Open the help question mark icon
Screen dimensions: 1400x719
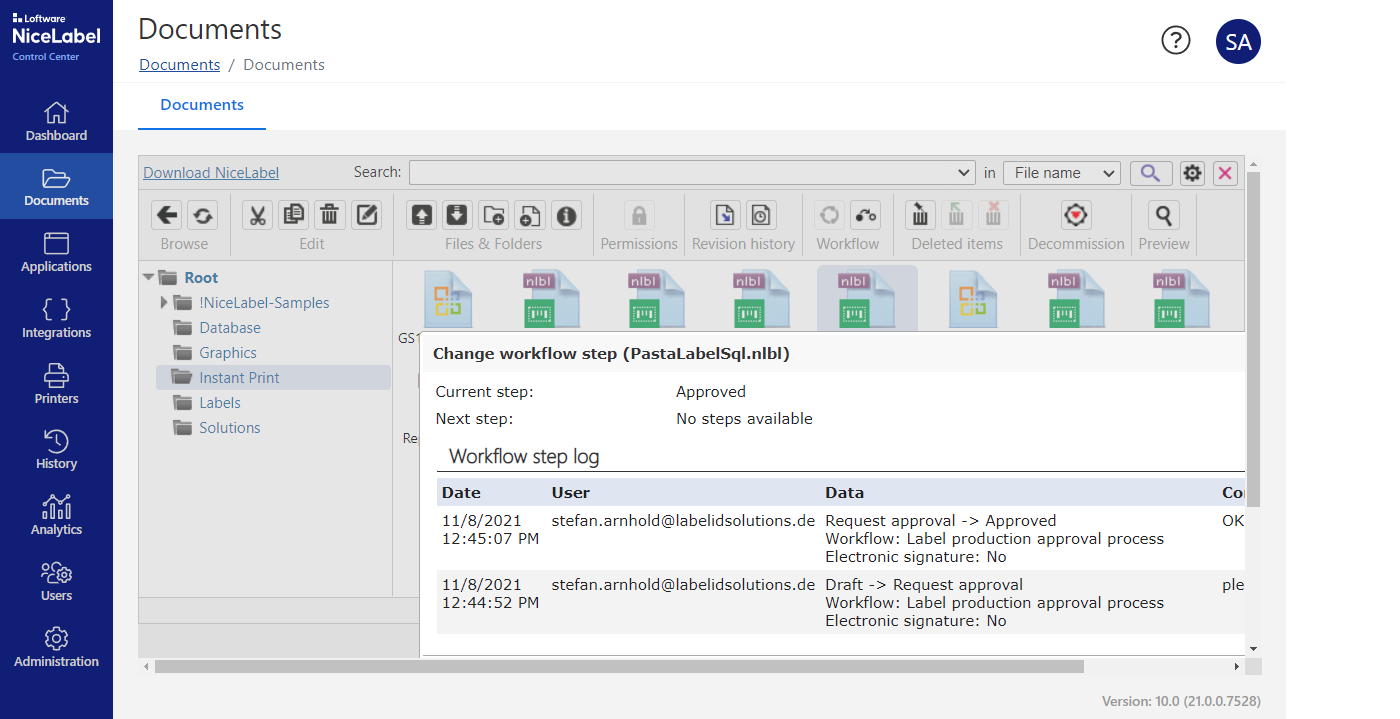click(x=1176, y=40)
